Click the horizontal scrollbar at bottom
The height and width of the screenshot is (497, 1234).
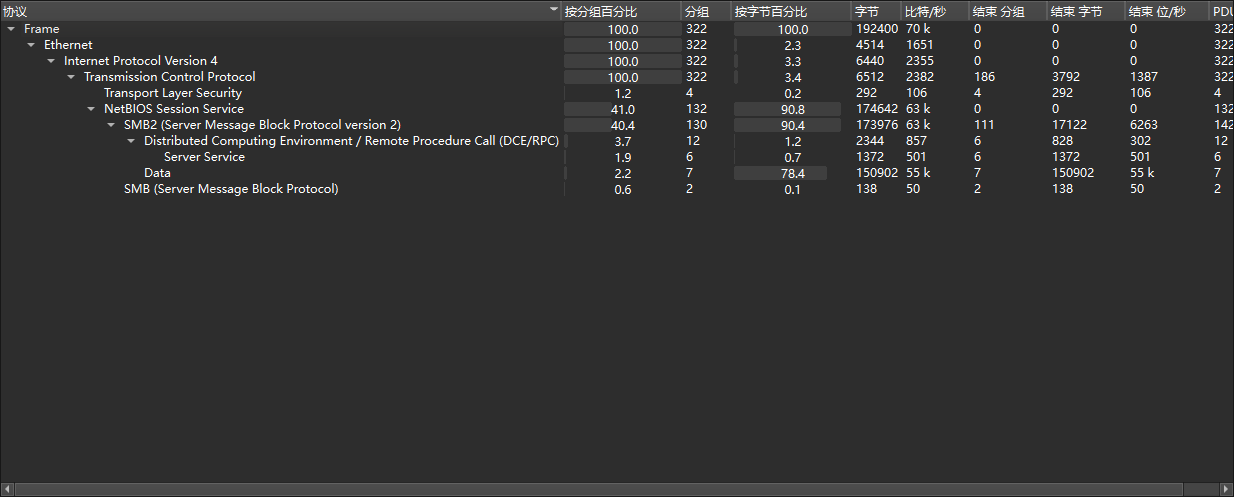click(x=600, y=489)
